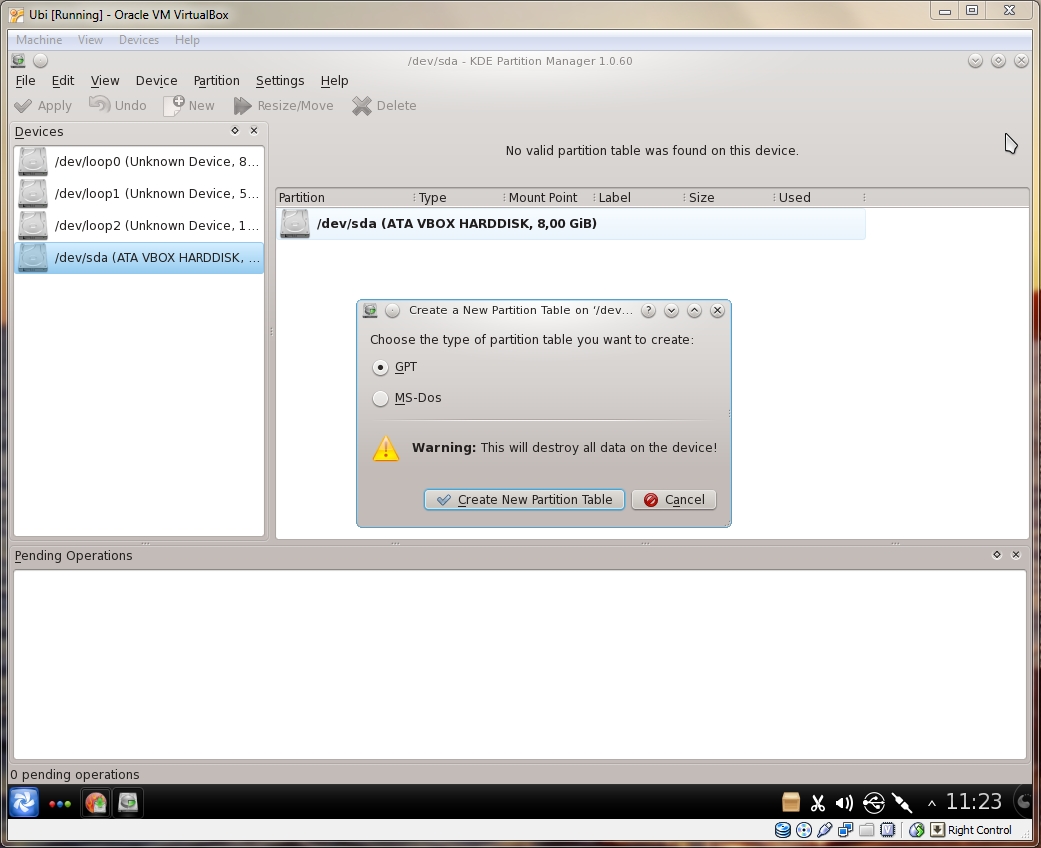Open the installer icon in the taskbar
The width and height of the screenshot is (1041, 848).
(x=97, y=803)
